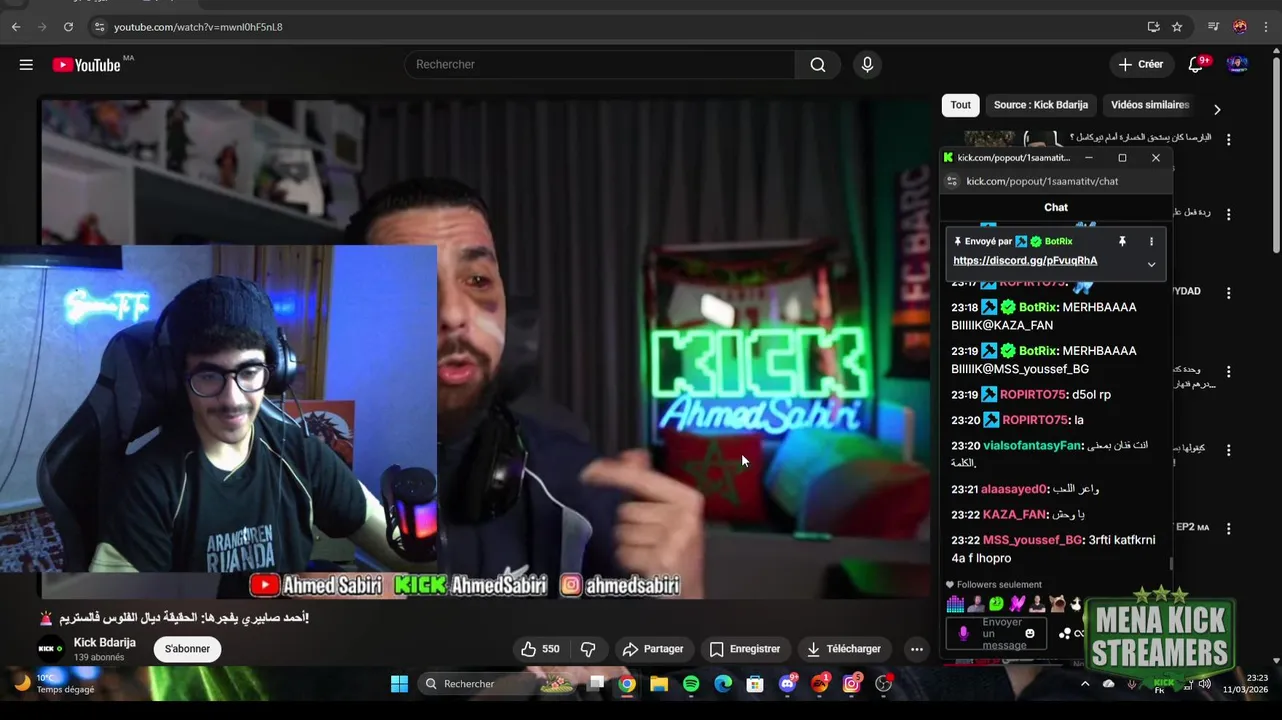Click username alaasayed0 in chat
This screenshot has height=720, width=1282.
point(1014,489)
